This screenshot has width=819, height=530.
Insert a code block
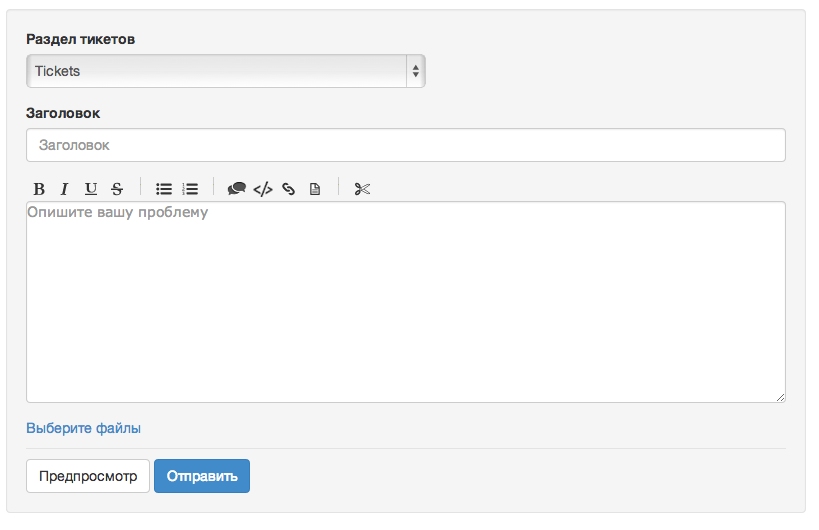[x=263, y=188]
